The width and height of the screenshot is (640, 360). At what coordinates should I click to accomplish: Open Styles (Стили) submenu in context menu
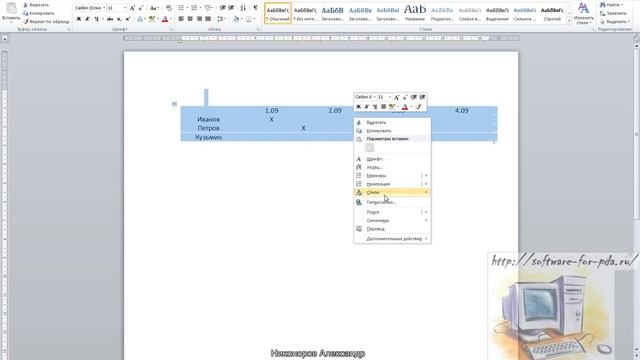click(392, 192)
